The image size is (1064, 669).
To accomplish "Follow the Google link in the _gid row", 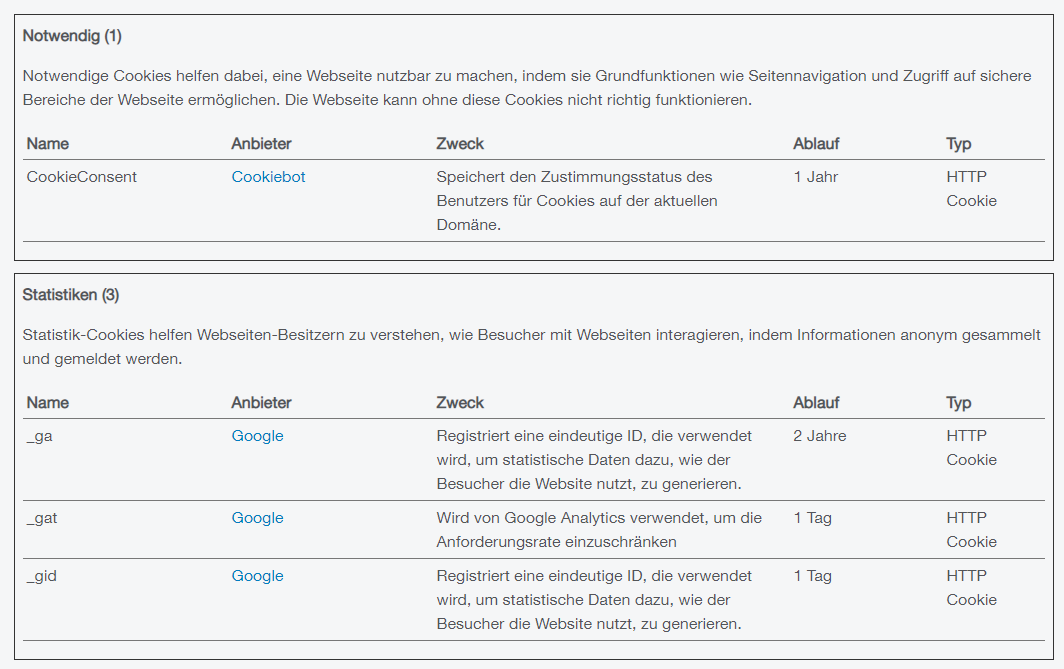I will pos(257,576).
